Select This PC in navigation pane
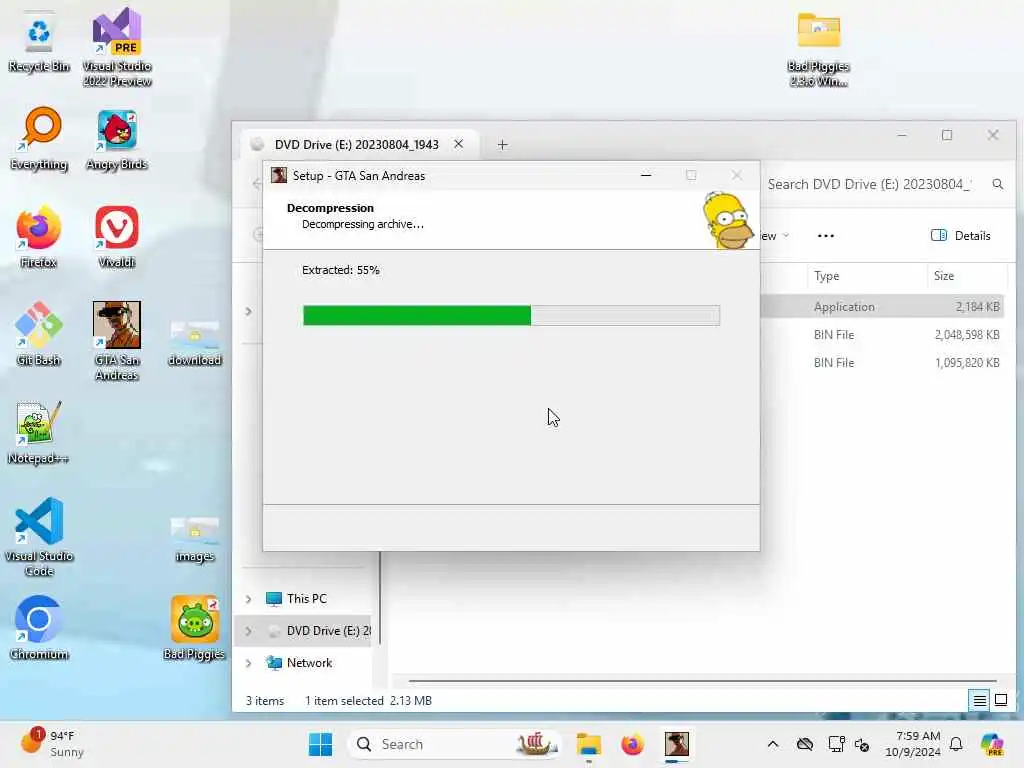Screen dimensions: 1024x768 click(x=306, y=599)
